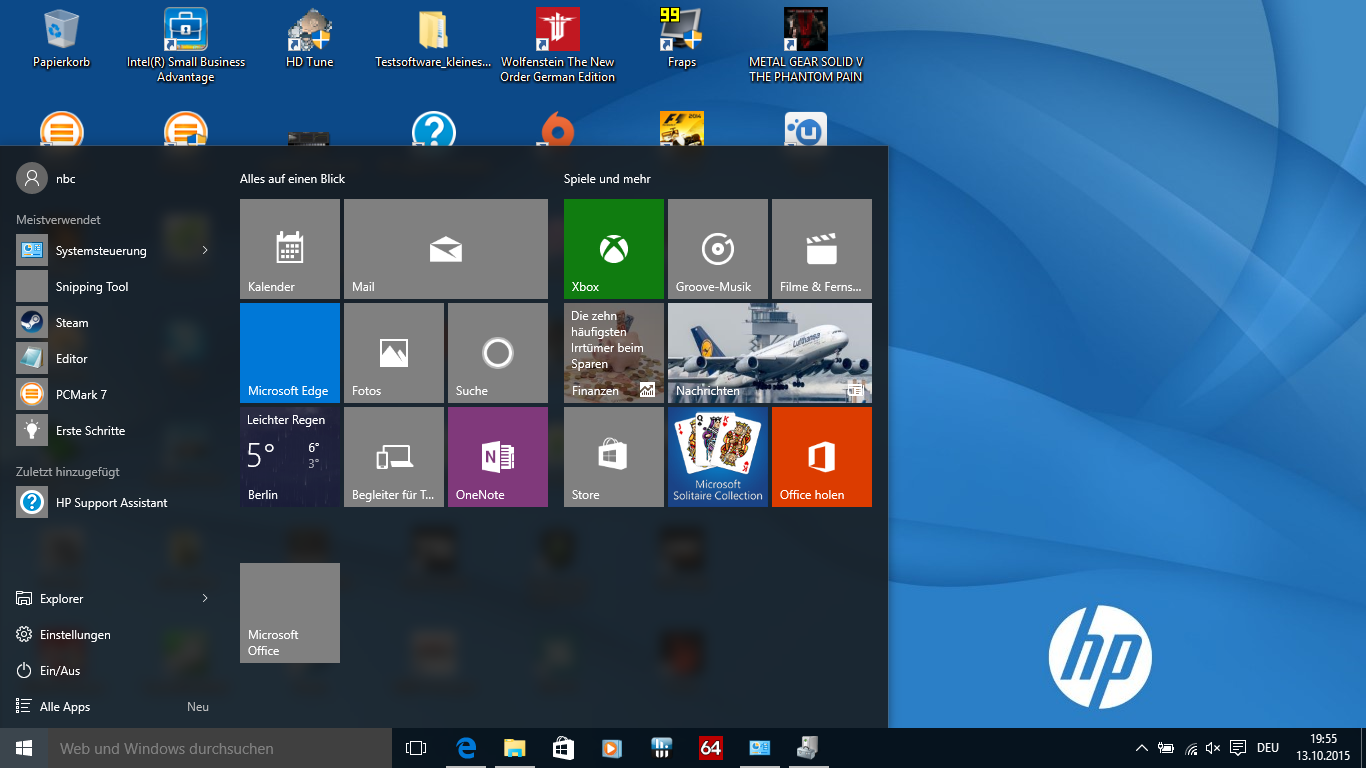
Task: Open Intel(R) Small Business Advantage desktop shortcut
Action: coord(186,46)
